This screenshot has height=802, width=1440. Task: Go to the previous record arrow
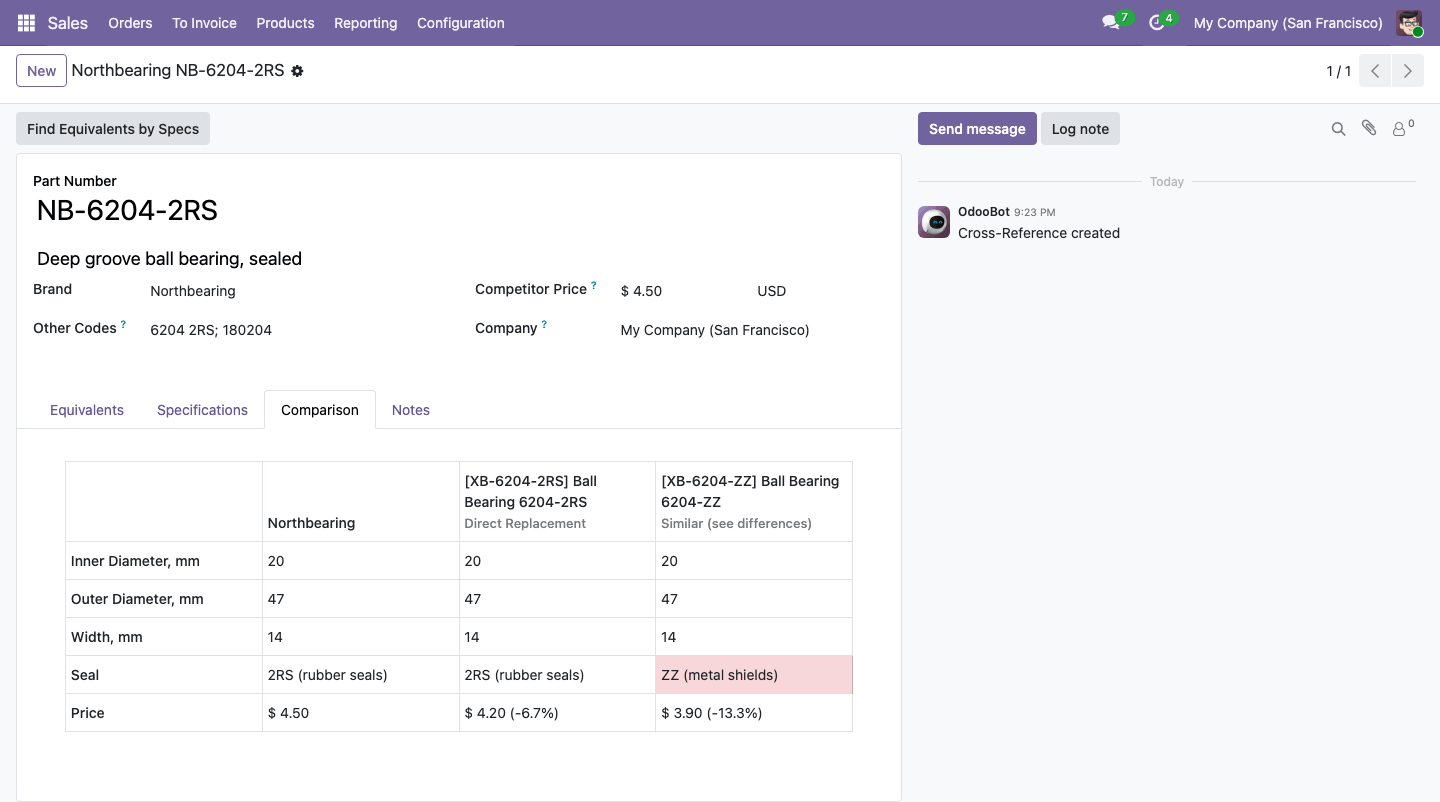(1375, 71)
